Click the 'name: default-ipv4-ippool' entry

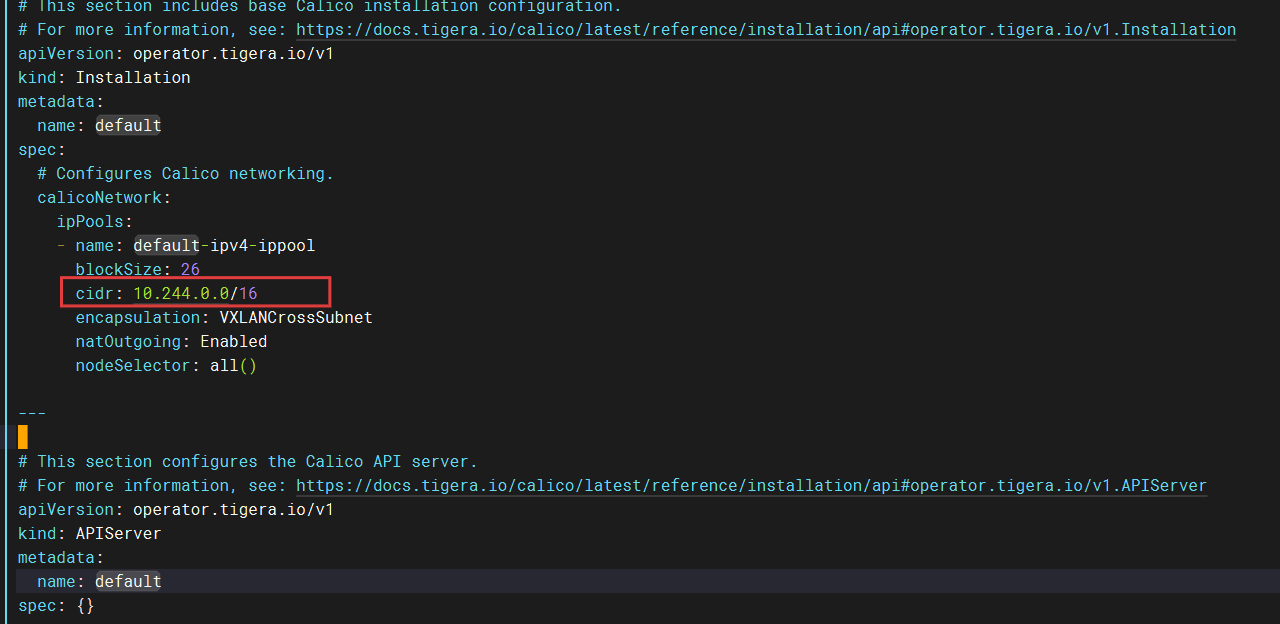coord(195,245)
